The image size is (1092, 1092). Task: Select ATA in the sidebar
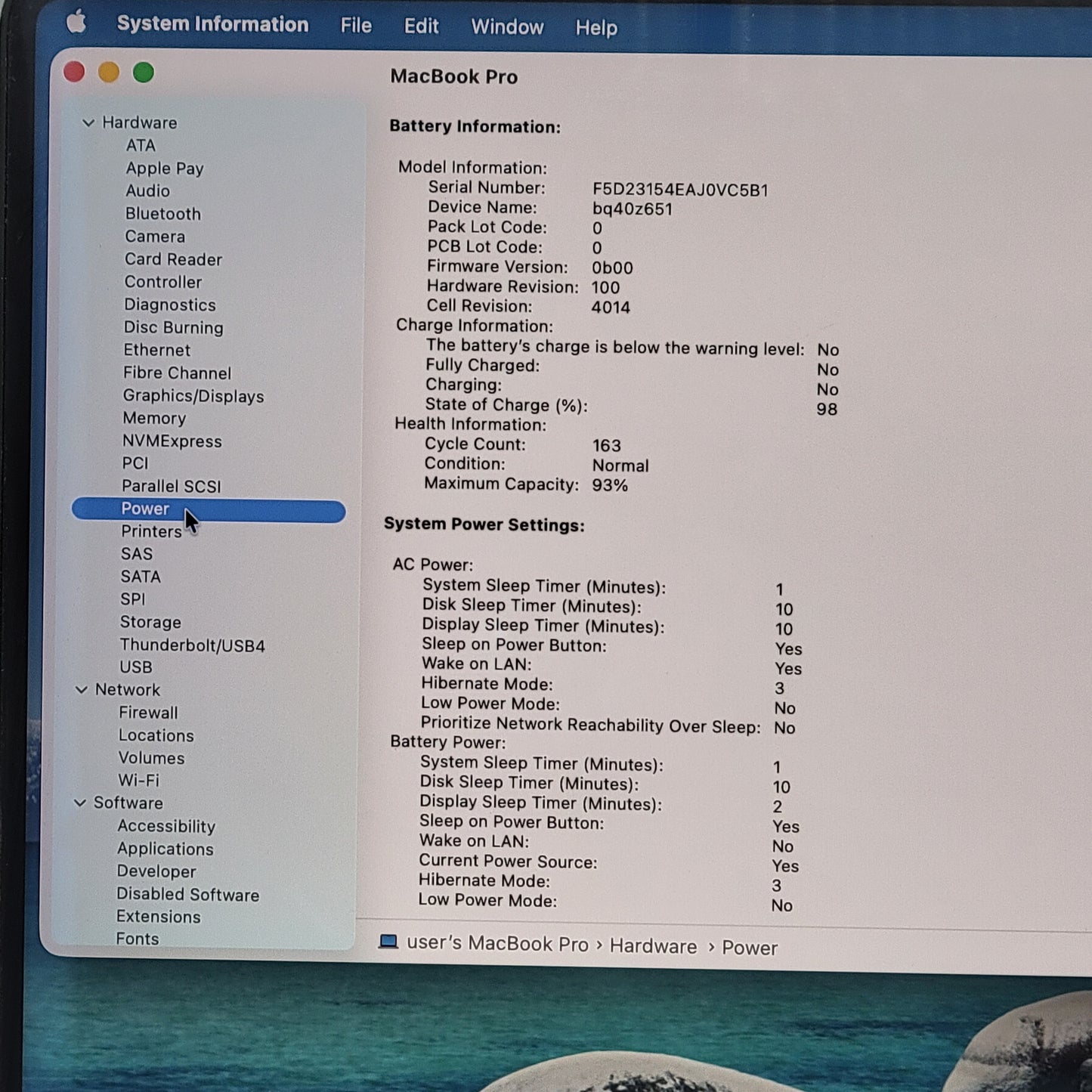coord(141,145)
